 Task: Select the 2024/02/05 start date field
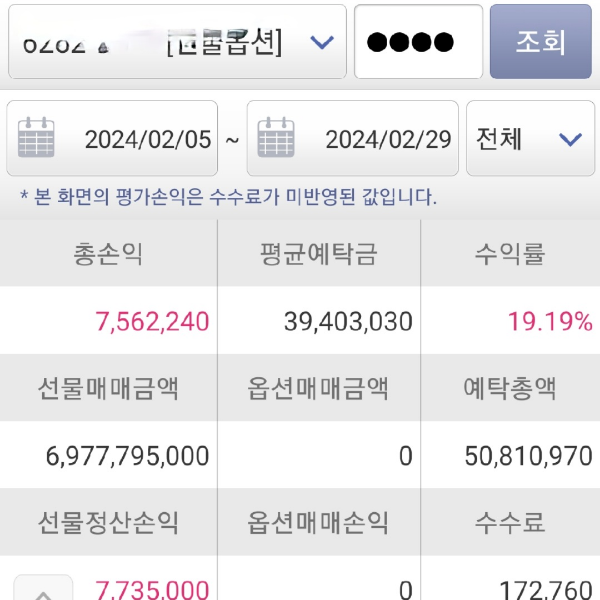point(147,139)
